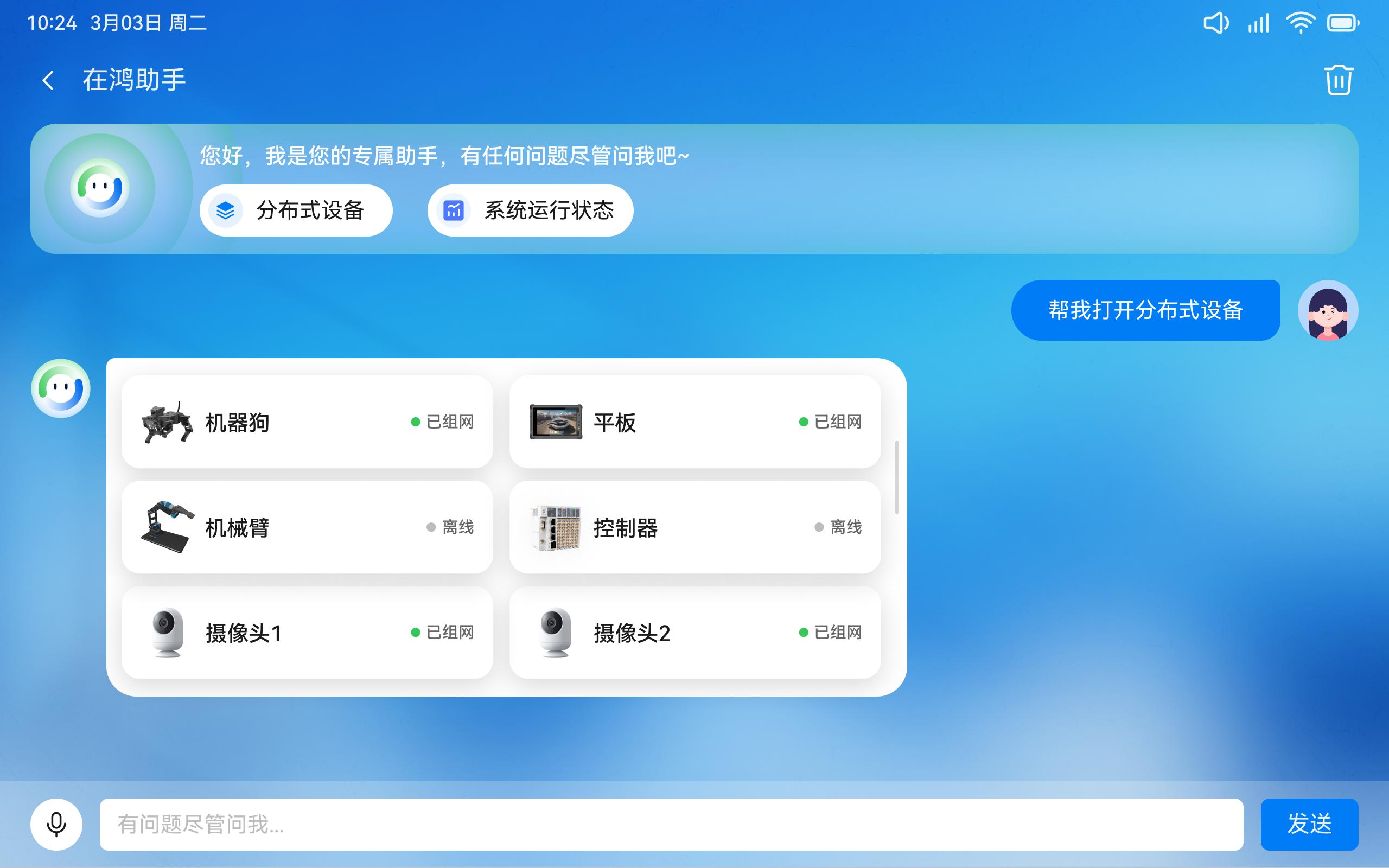Toggle the 机器狗 networked status indicator
Viewport: 1389px width, 868px height.
tap(415, 422)
